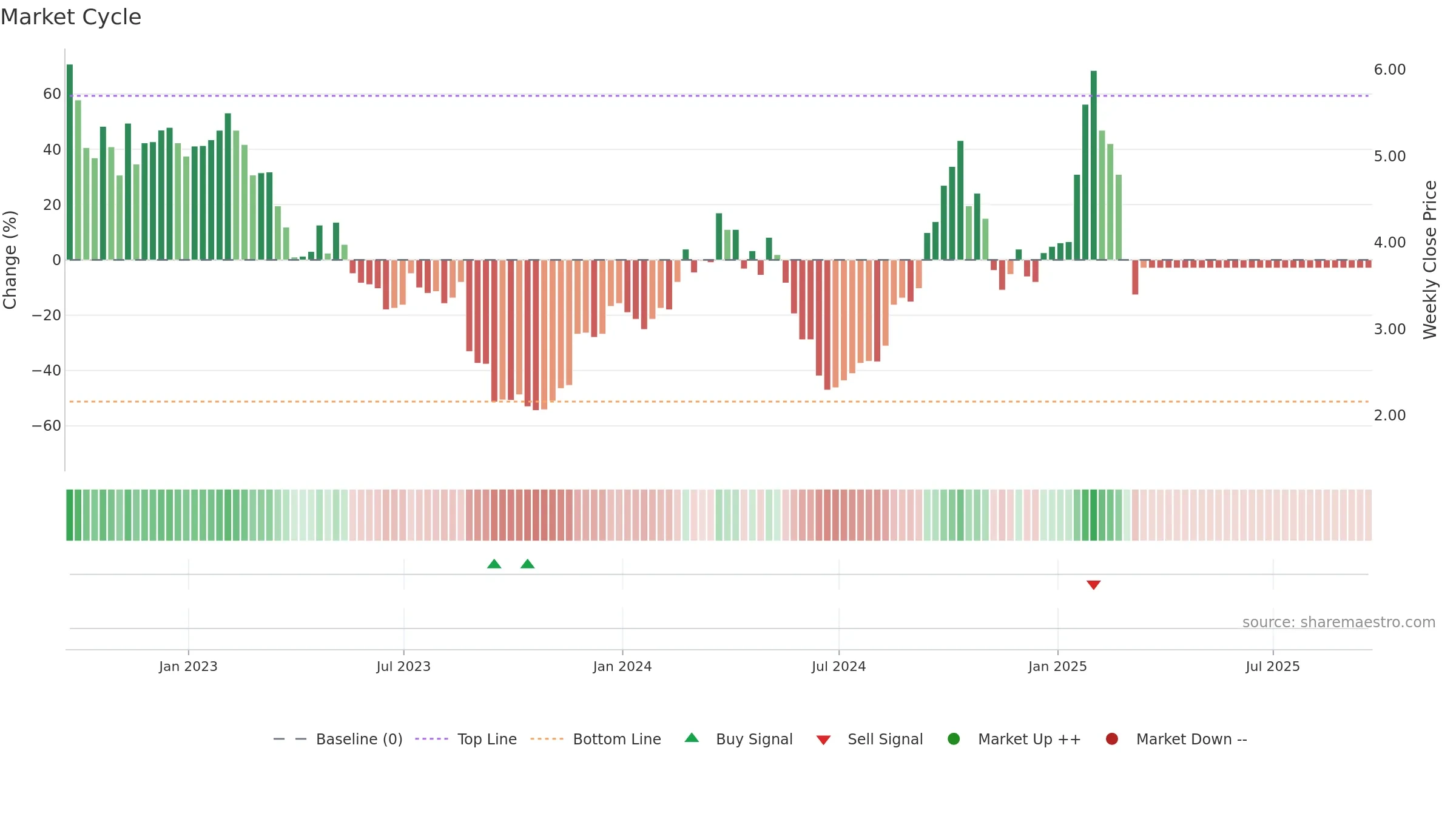Toggle the Buy Signal legend entry
The height and width of the screenshot is (819, 1456).
pyautogui.click(x=738, y=739)
